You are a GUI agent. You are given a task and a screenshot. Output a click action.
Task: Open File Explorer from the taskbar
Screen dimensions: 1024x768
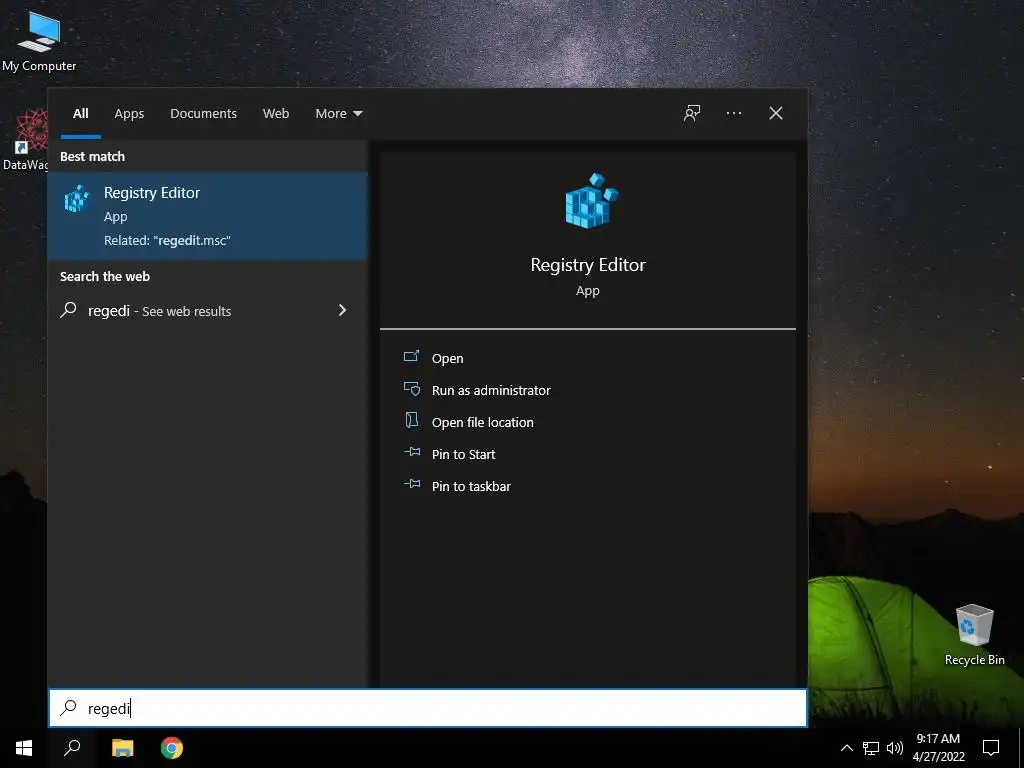(x=122, y=748)
